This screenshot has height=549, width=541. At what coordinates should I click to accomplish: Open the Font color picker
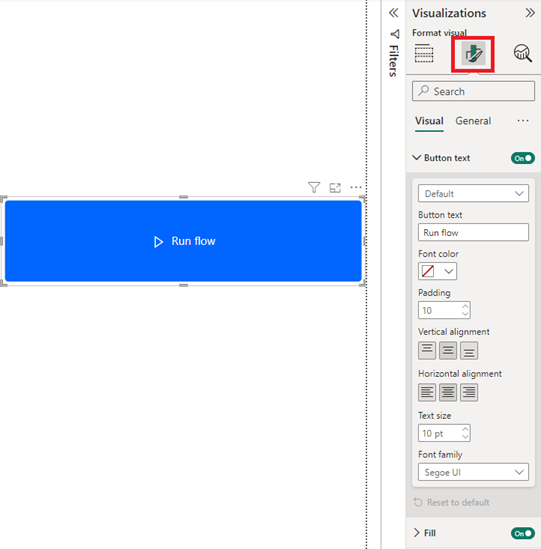coord(437,271)
